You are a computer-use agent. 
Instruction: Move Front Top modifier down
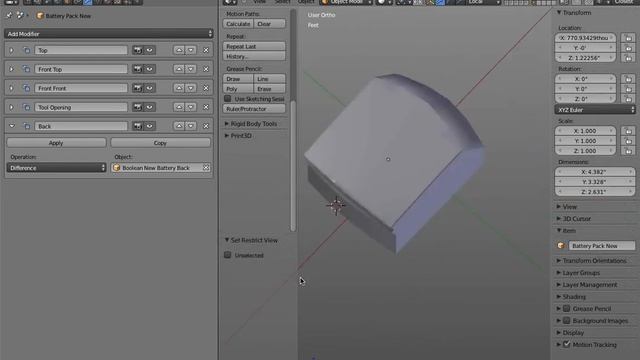tap(191, 69)
